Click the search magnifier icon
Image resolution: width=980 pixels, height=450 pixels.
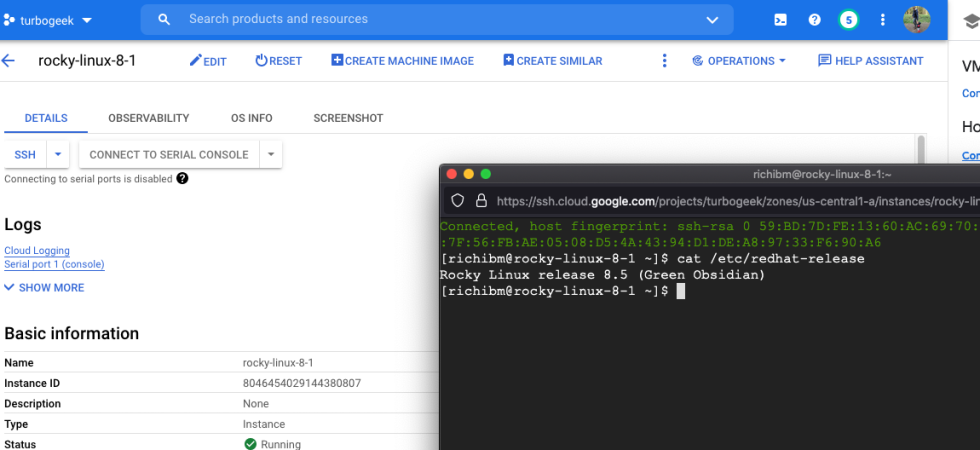coord(164,19)
